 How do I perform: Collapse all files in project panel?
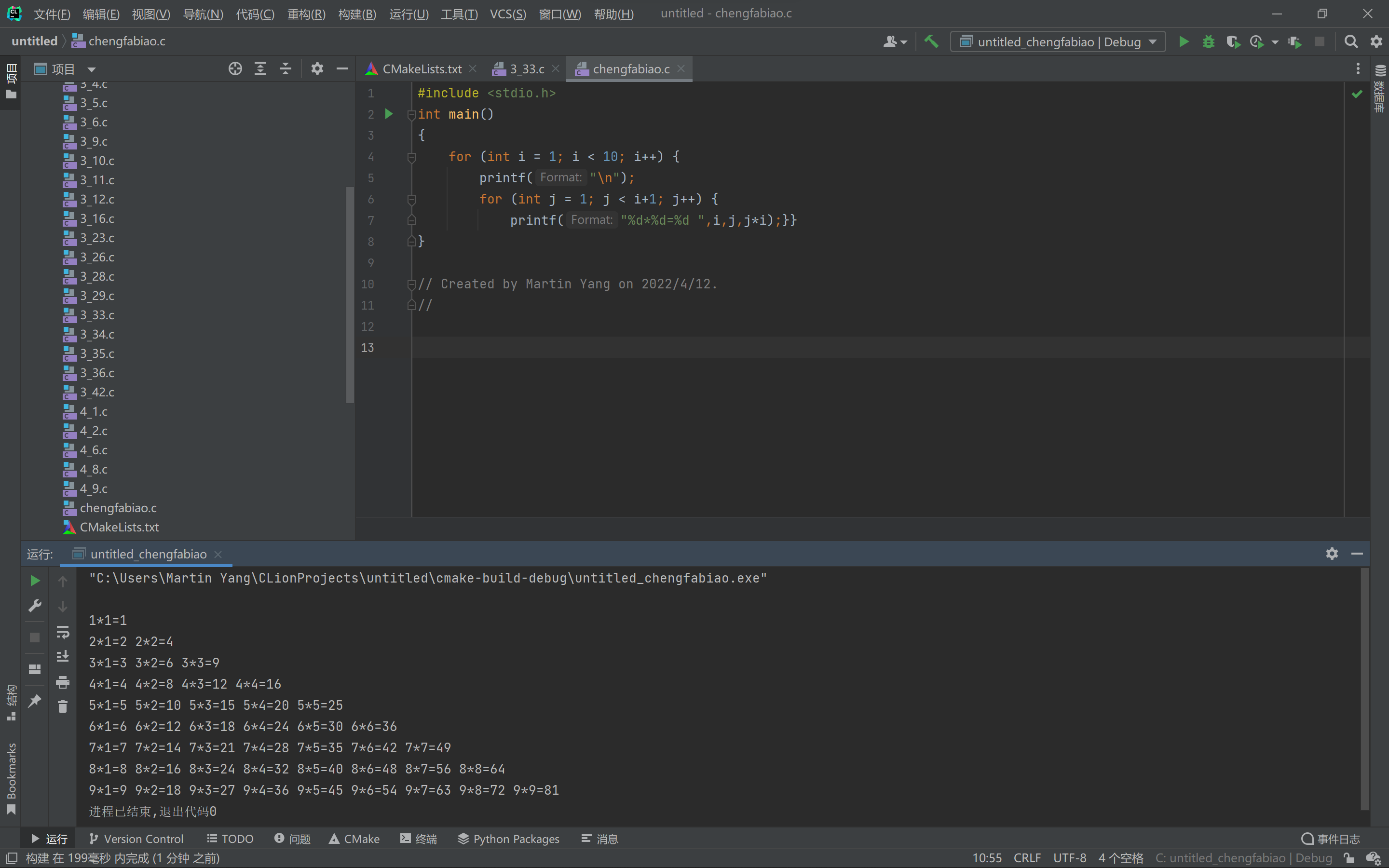click(x=285, y=69)
